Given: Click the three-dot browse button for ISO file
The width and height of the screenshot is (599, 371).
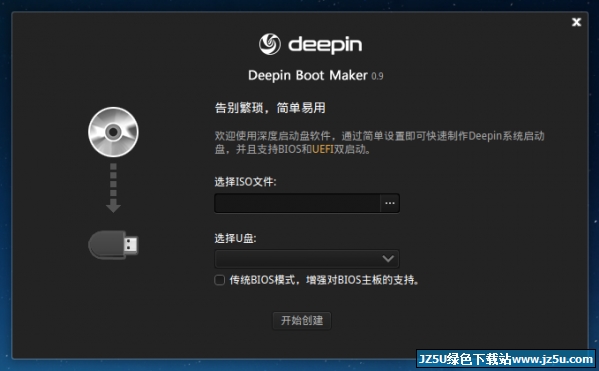Looking at the screenshot, I should (x=390, y=203).
